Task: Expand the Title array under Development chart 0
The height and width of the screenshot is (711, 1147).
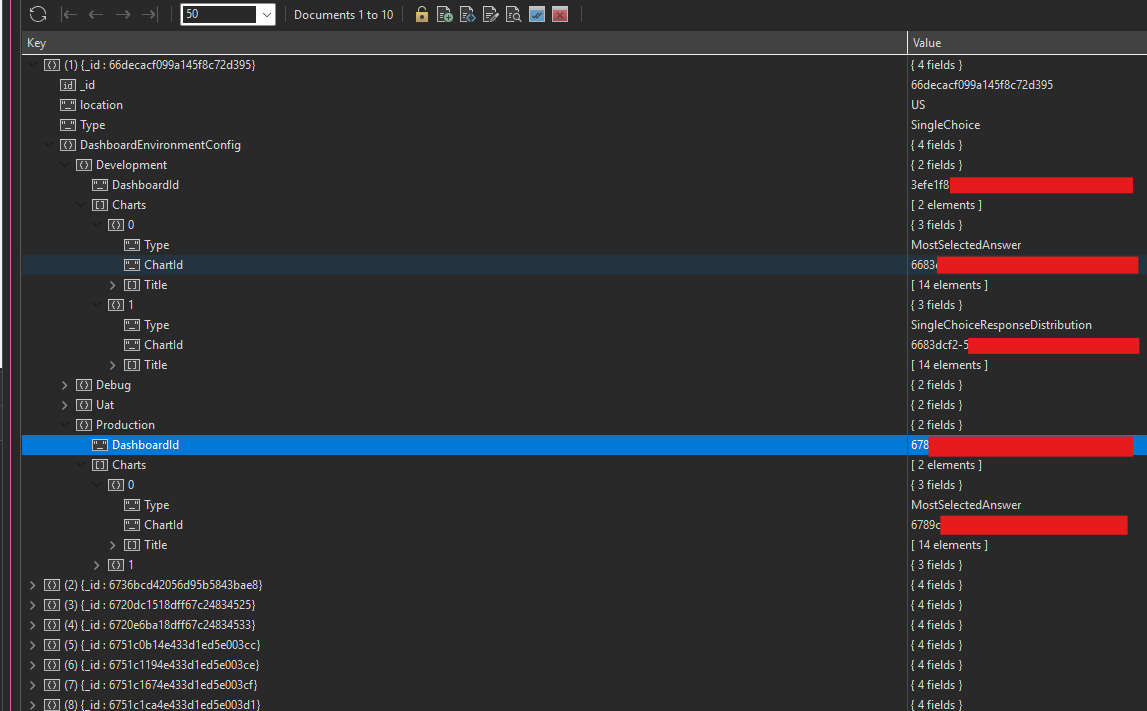Action: click(113, 285)
